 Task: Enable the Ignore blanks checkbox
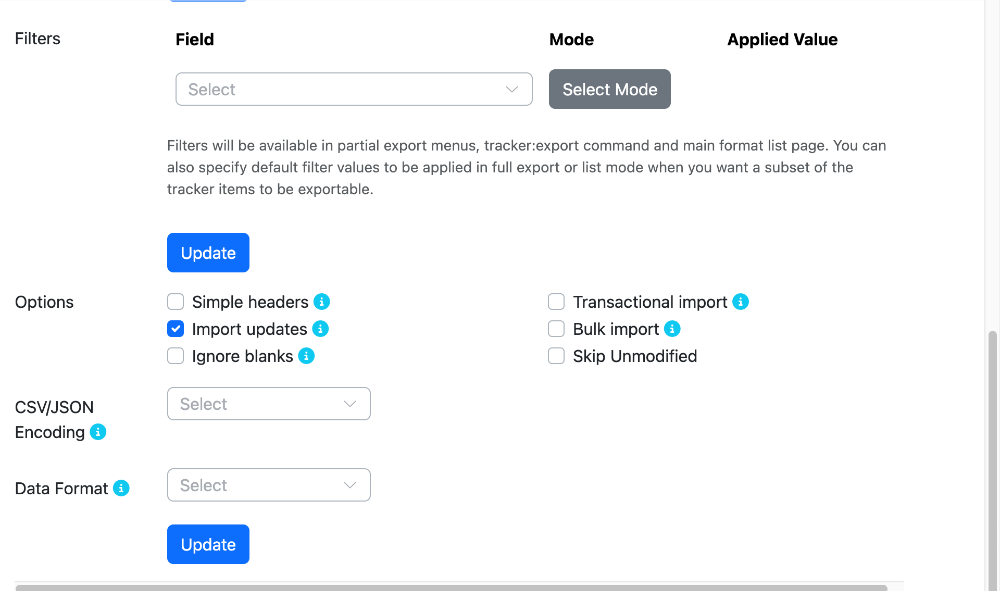(175, 356)
